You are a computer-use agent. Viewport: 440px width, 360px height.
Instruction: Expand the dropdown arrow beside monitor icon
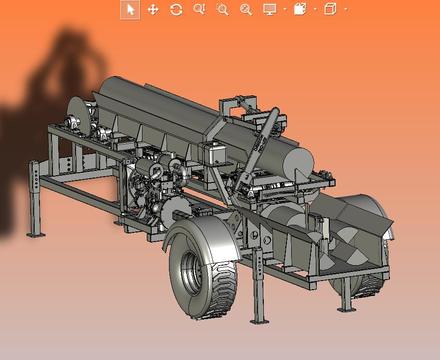pyautogui.click(x=285, y=9)
